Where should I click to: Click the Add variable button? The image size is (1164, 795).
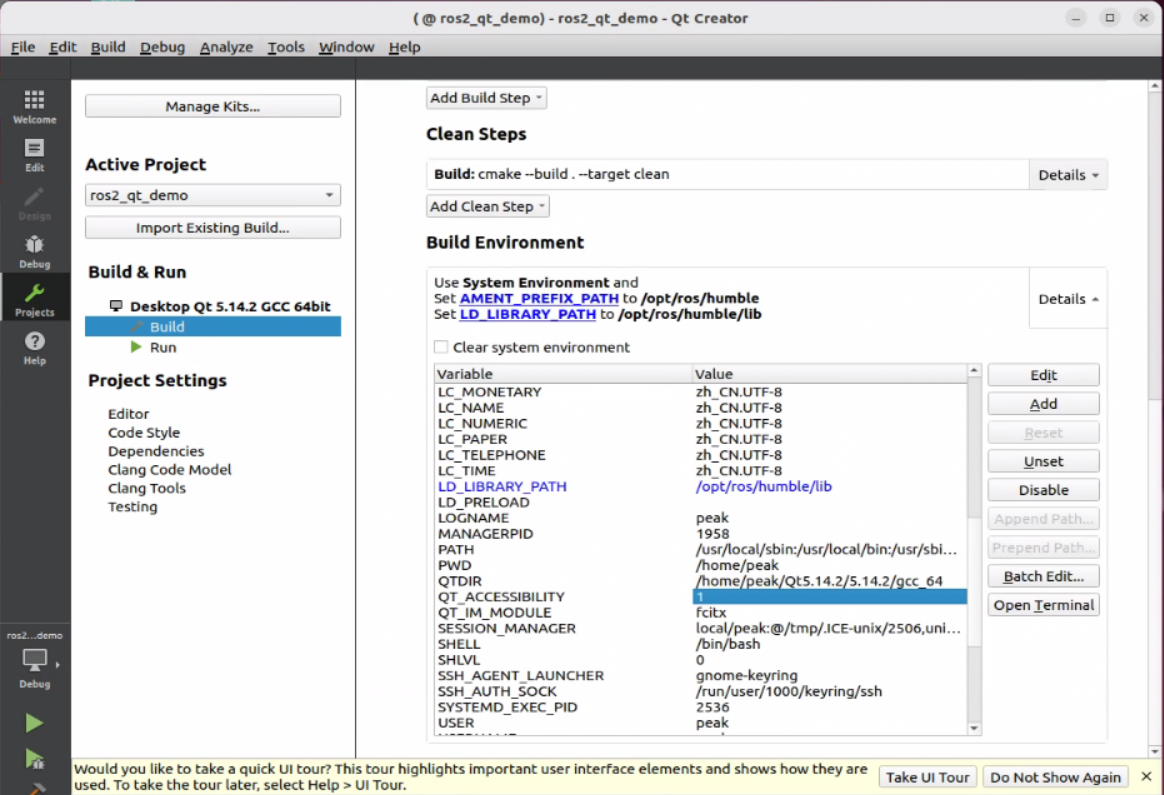(1043, 404)
